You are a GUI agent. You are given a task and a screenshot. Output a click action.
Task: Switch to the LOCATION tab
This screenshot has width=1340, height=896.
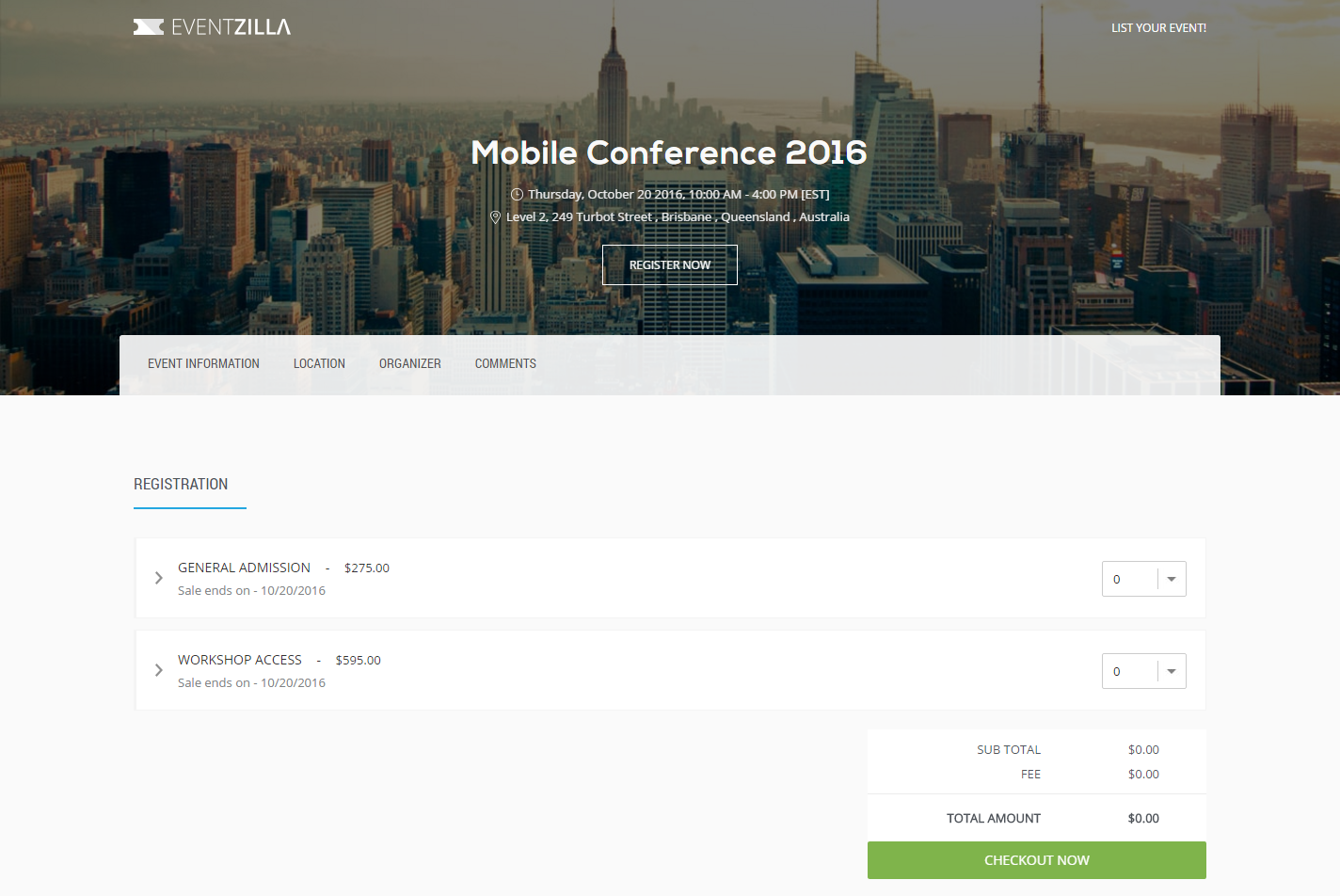[x=319, y=363]
